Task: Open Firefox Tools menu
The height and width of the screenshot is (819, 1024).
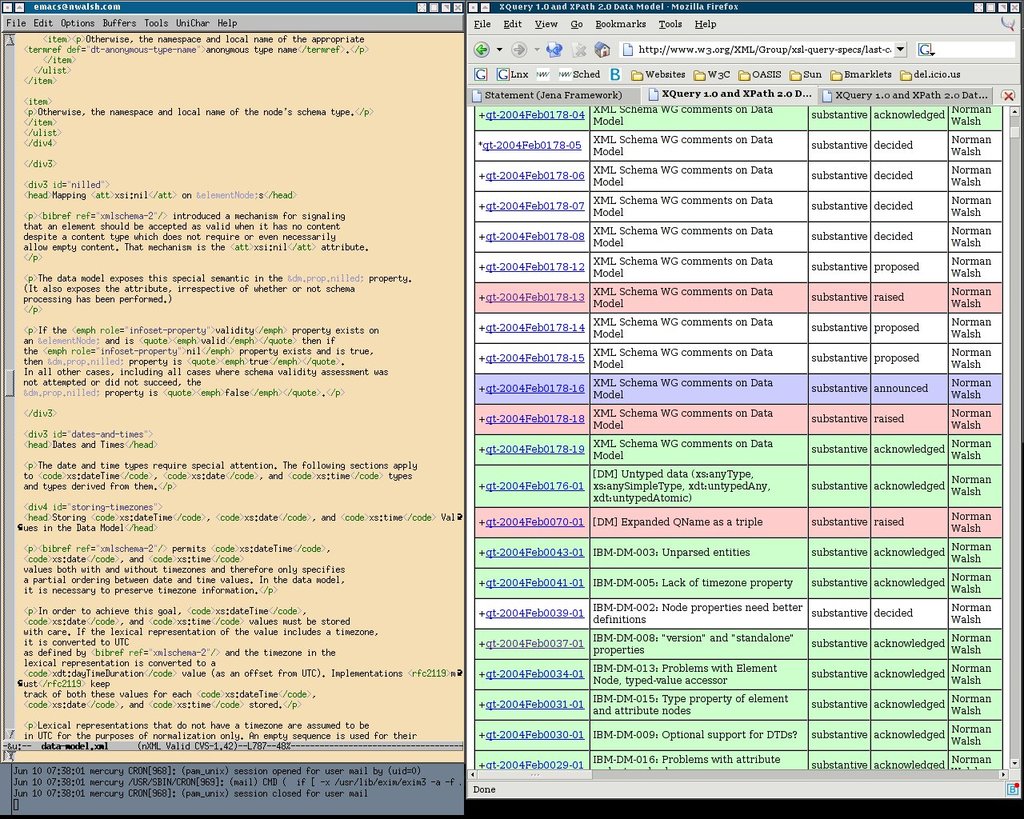Action: 670,24
